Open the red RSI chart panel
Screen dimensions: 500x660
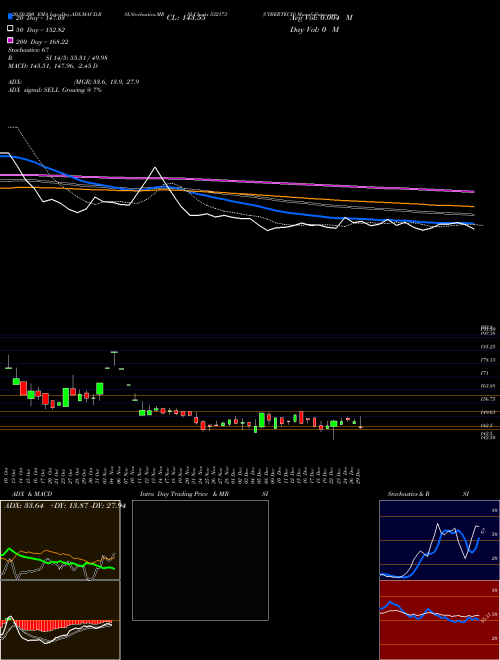tap(439, 620)
